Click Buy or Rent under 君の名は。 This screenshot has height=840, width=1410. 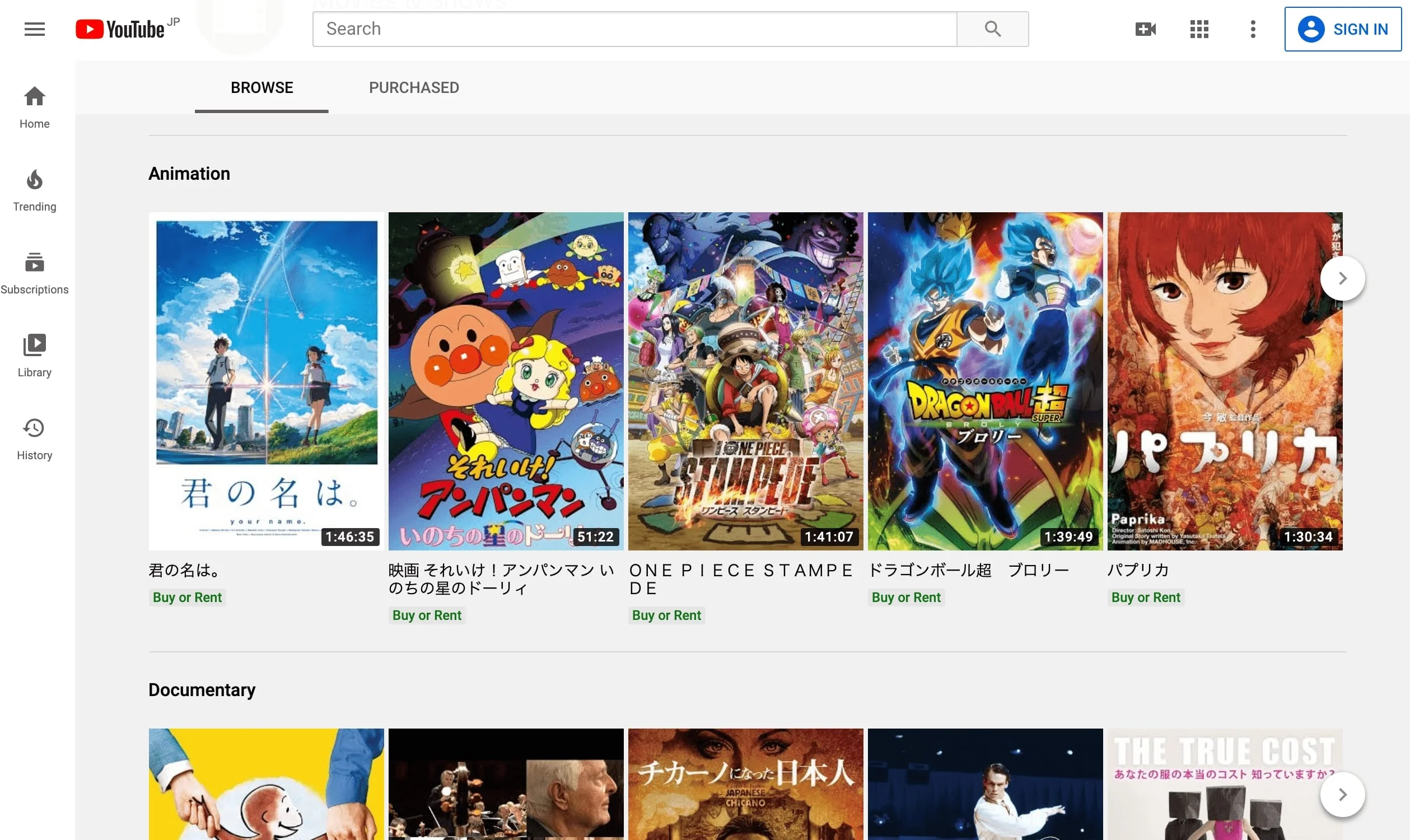pyautogui.click(x=187, y=597)
